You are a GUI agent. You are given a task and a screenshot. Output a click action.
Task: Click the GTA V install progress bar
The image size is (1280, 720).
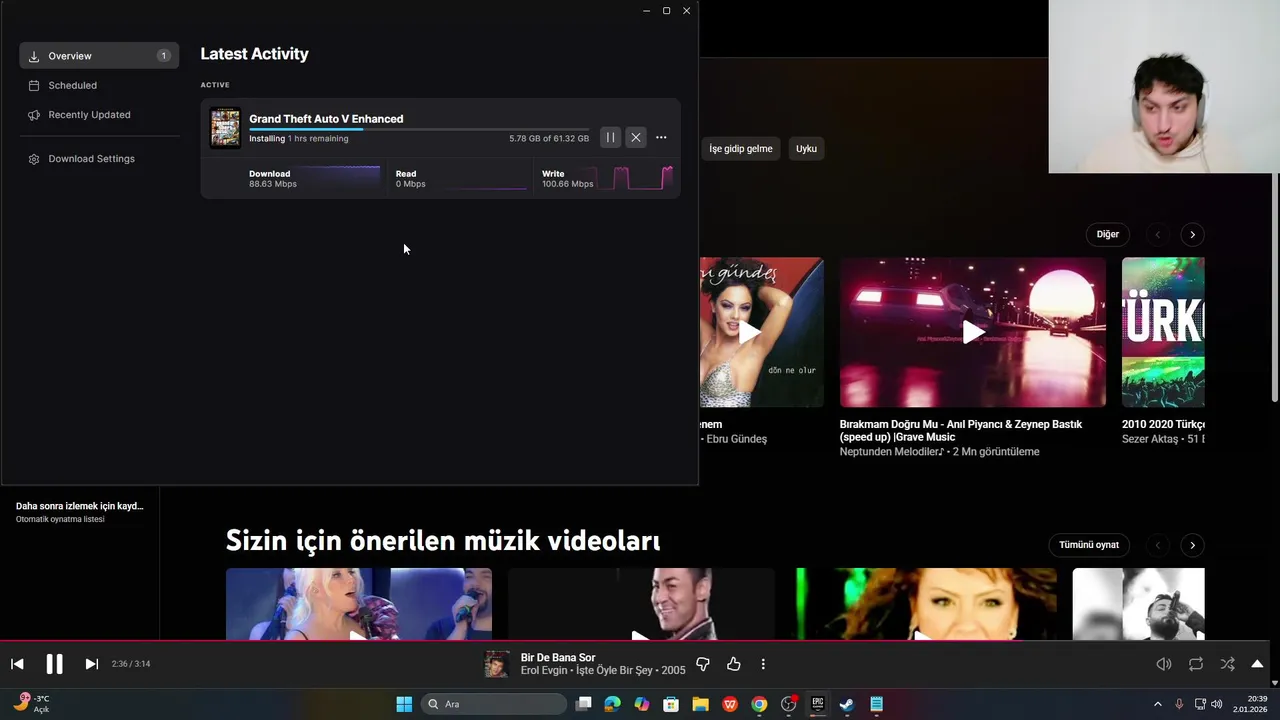tap(419, 129)
